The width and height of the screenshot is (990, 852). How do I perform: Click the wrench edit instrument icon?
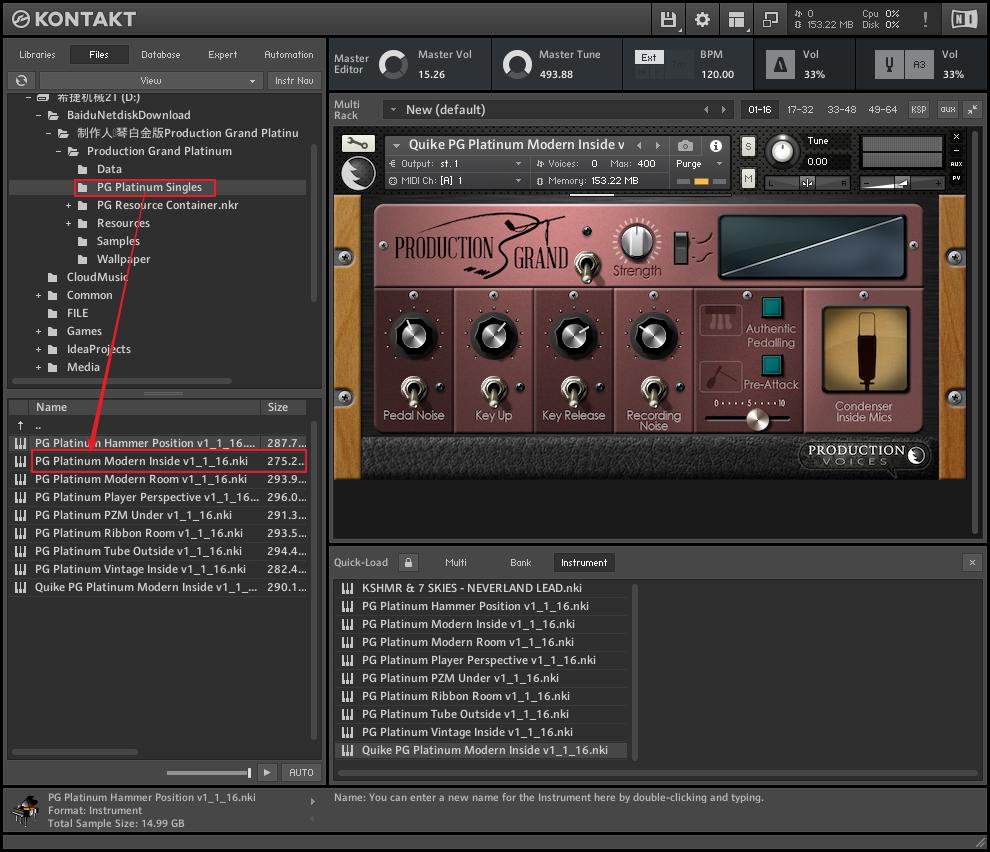pyautogui.click(x=358, y=144)
